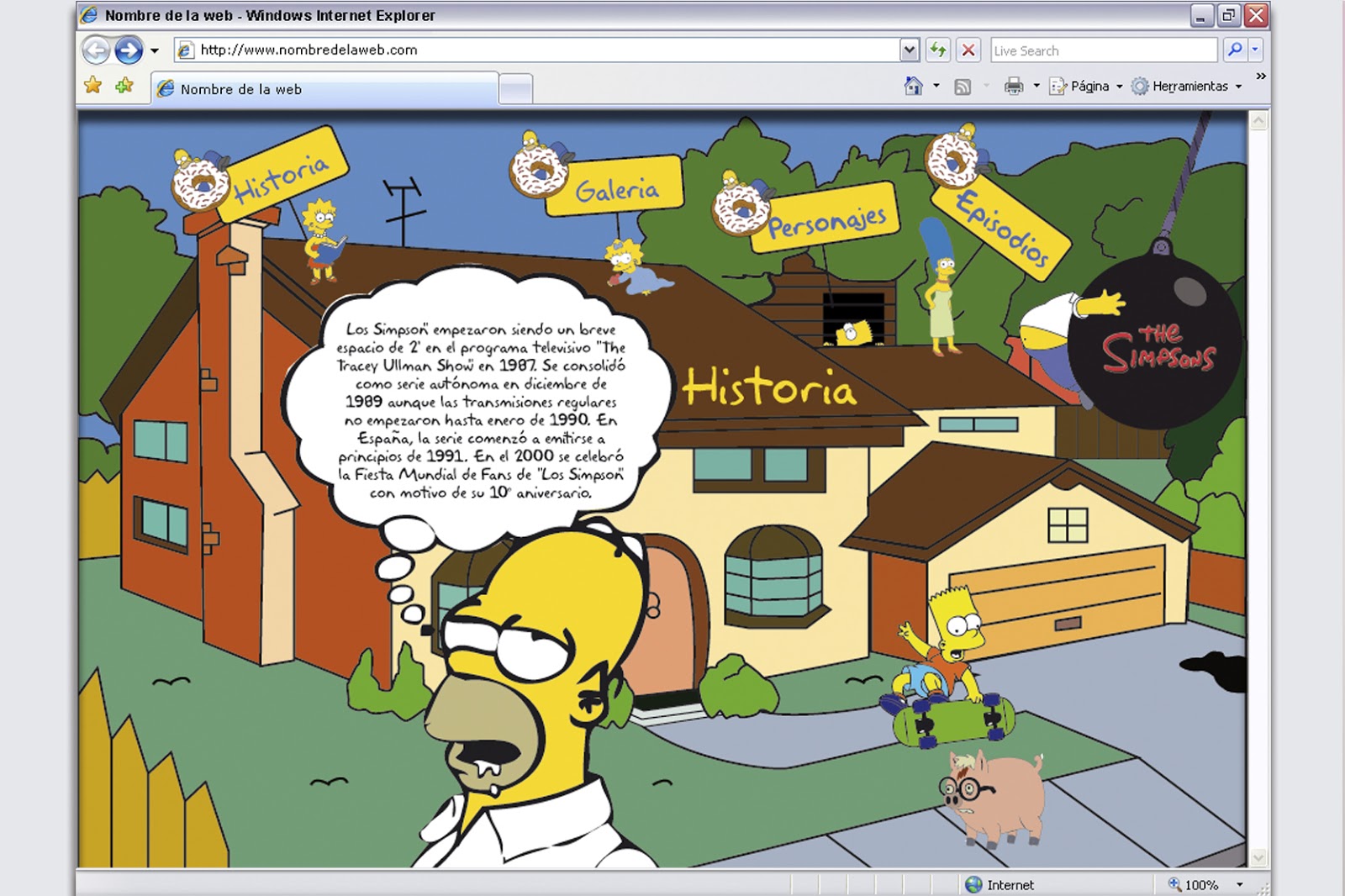Open the Favorites Center star icon

click(x=91, y=86)
